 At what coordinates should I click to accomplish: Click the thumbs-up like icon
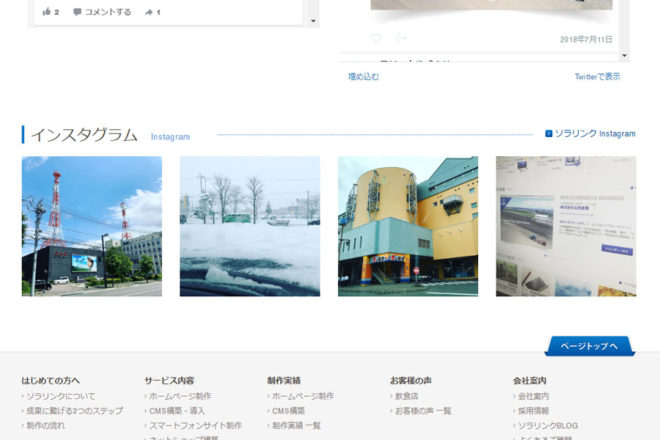click(x=47, y=12)
